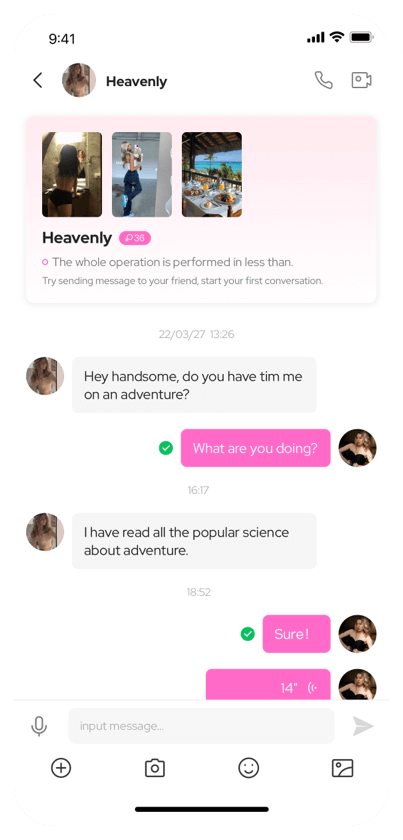Tap the green check beside "Sure!"
Viewport: 403px width, 840px height.
pos(247,634)
